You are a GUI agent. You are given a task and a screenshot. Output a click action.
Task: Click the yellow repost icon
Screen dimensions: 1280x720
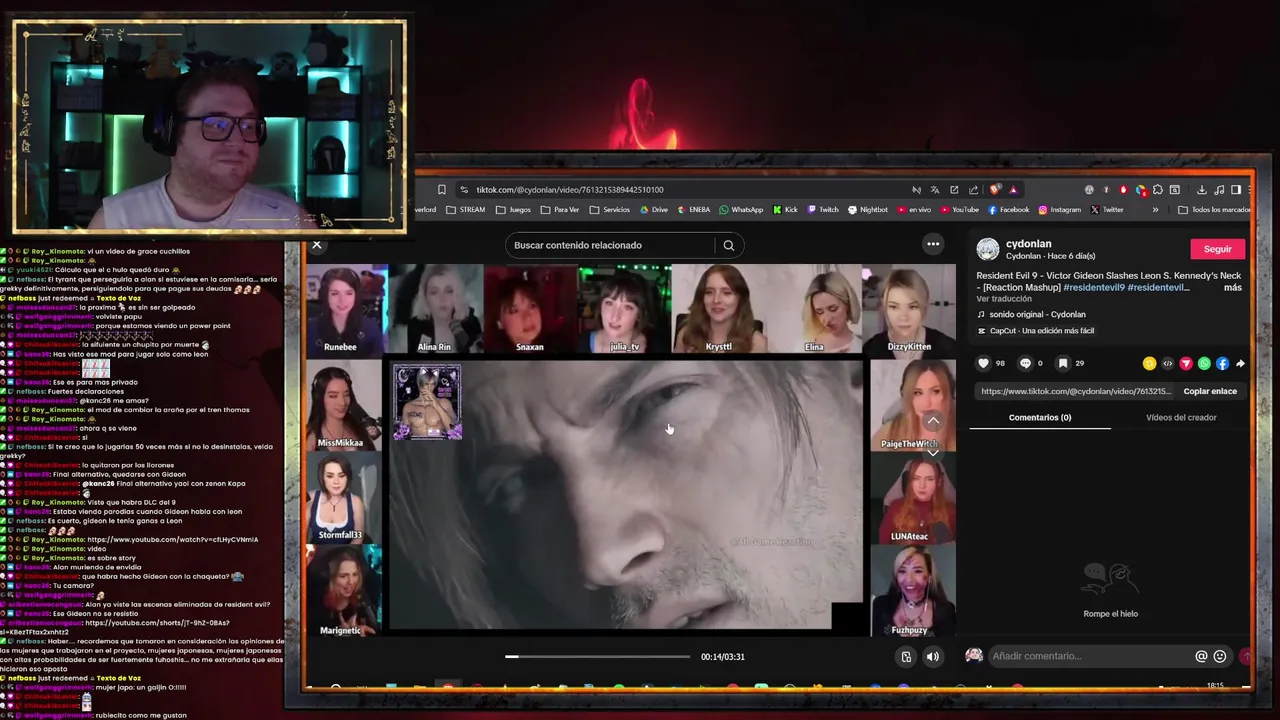[1149, 363]
